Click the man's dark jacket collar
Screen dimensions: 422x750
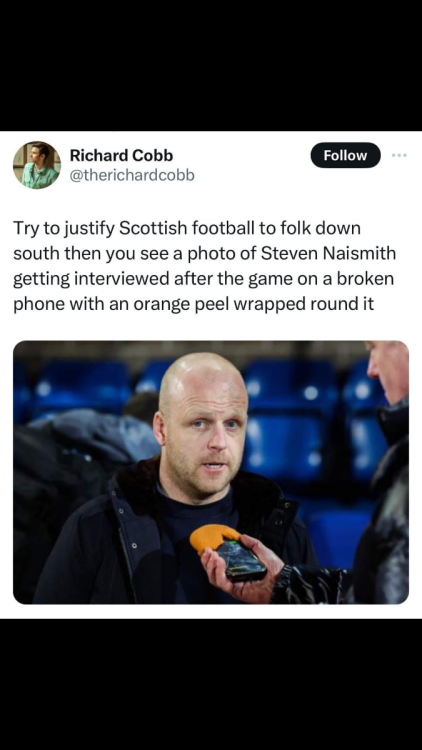(x=139, y=483)
